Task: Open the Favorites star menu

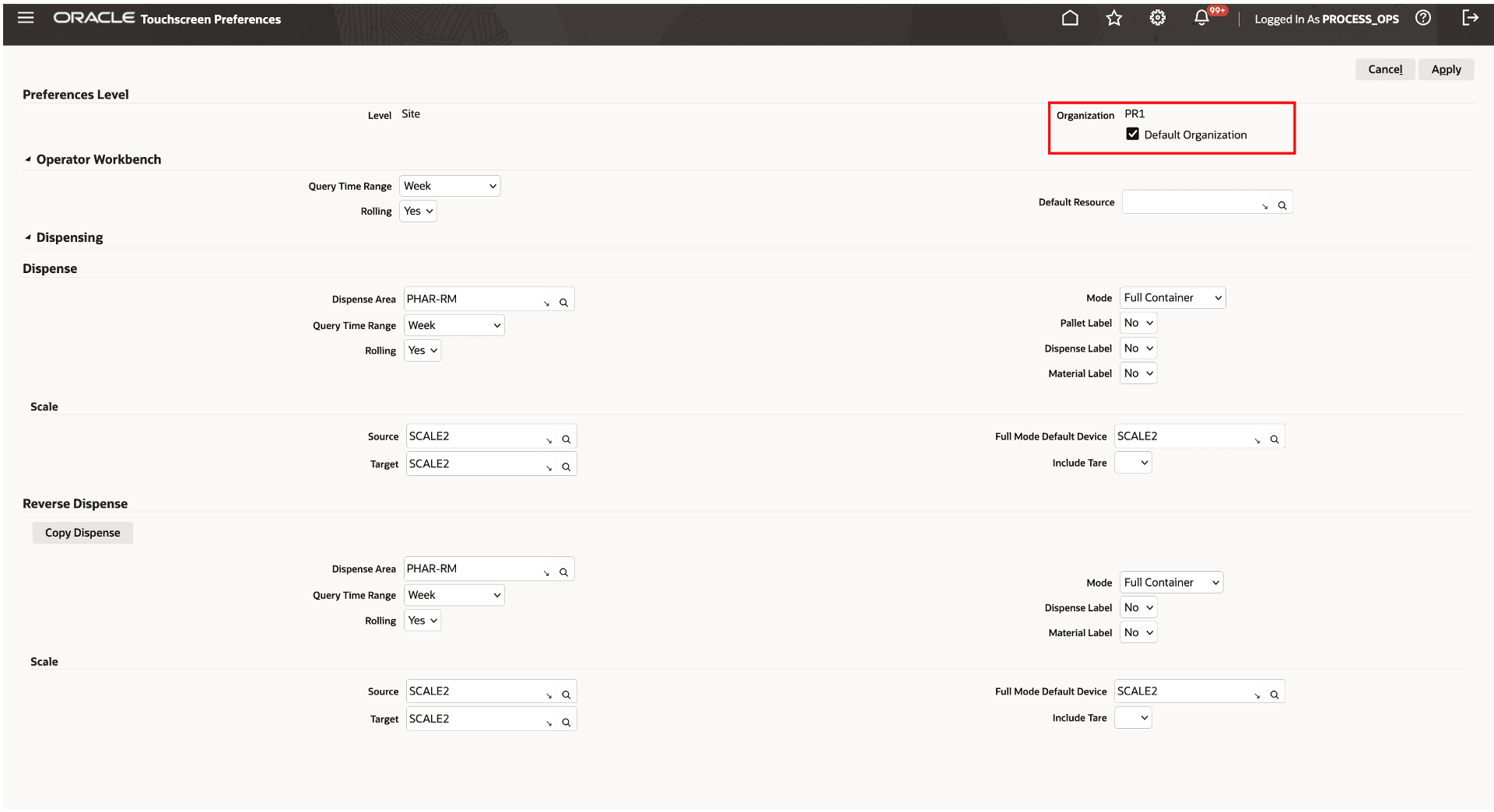Action: [1113, 18]
